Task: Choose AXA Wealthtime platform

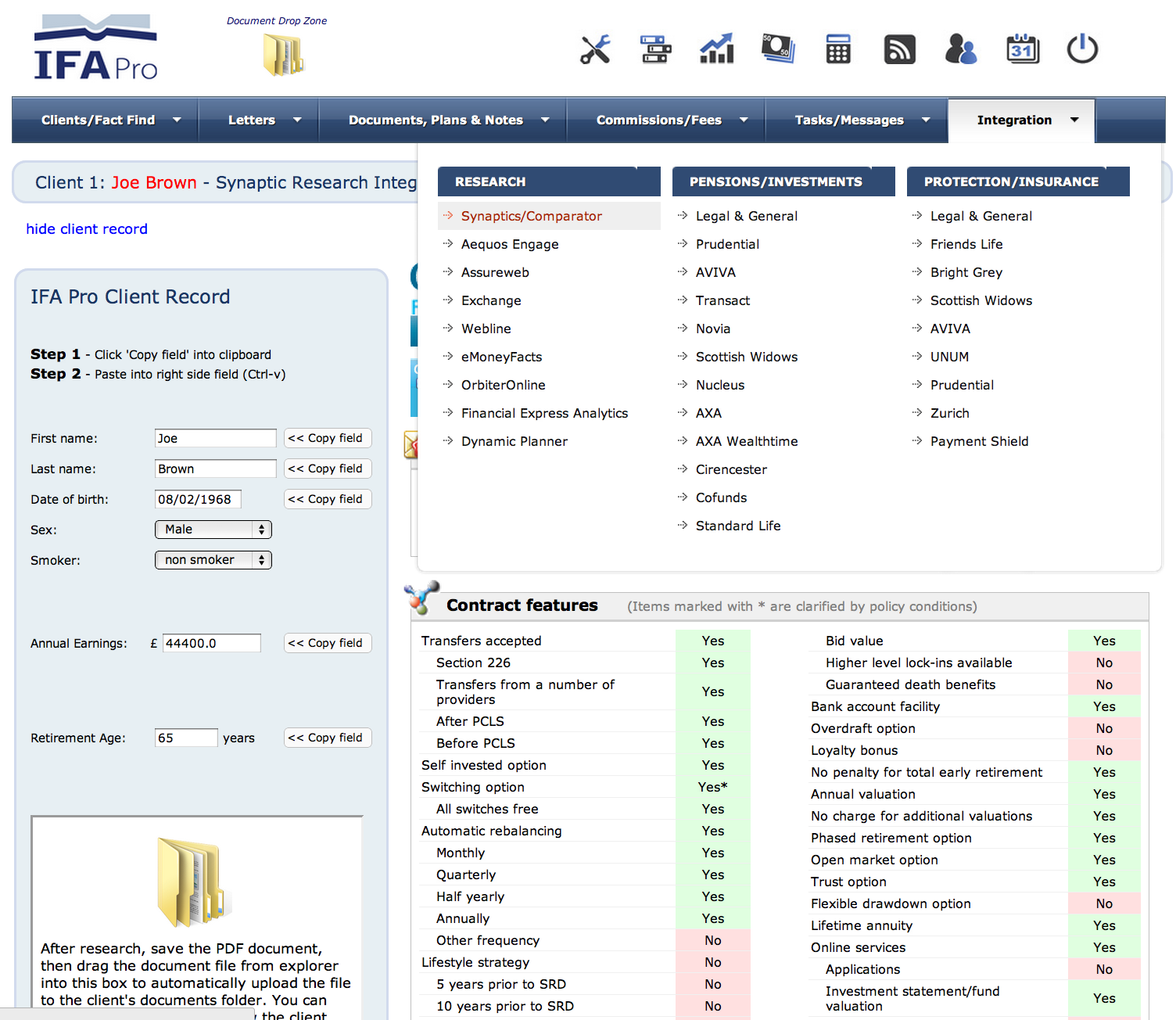Action: coord(747,441)
